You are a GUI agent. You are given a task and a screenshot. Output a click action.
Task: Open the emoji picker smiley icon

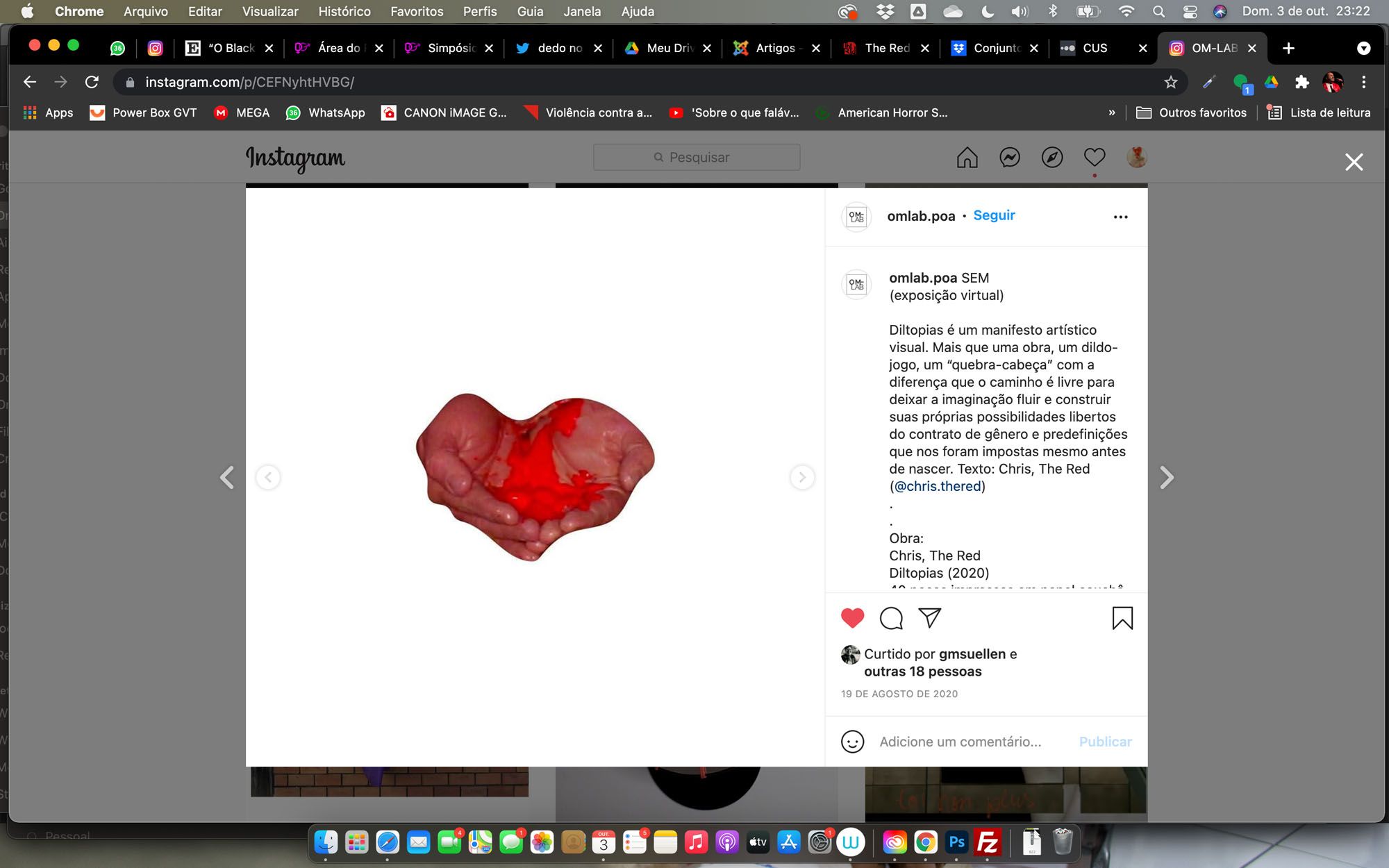click(x=852, y=742)
